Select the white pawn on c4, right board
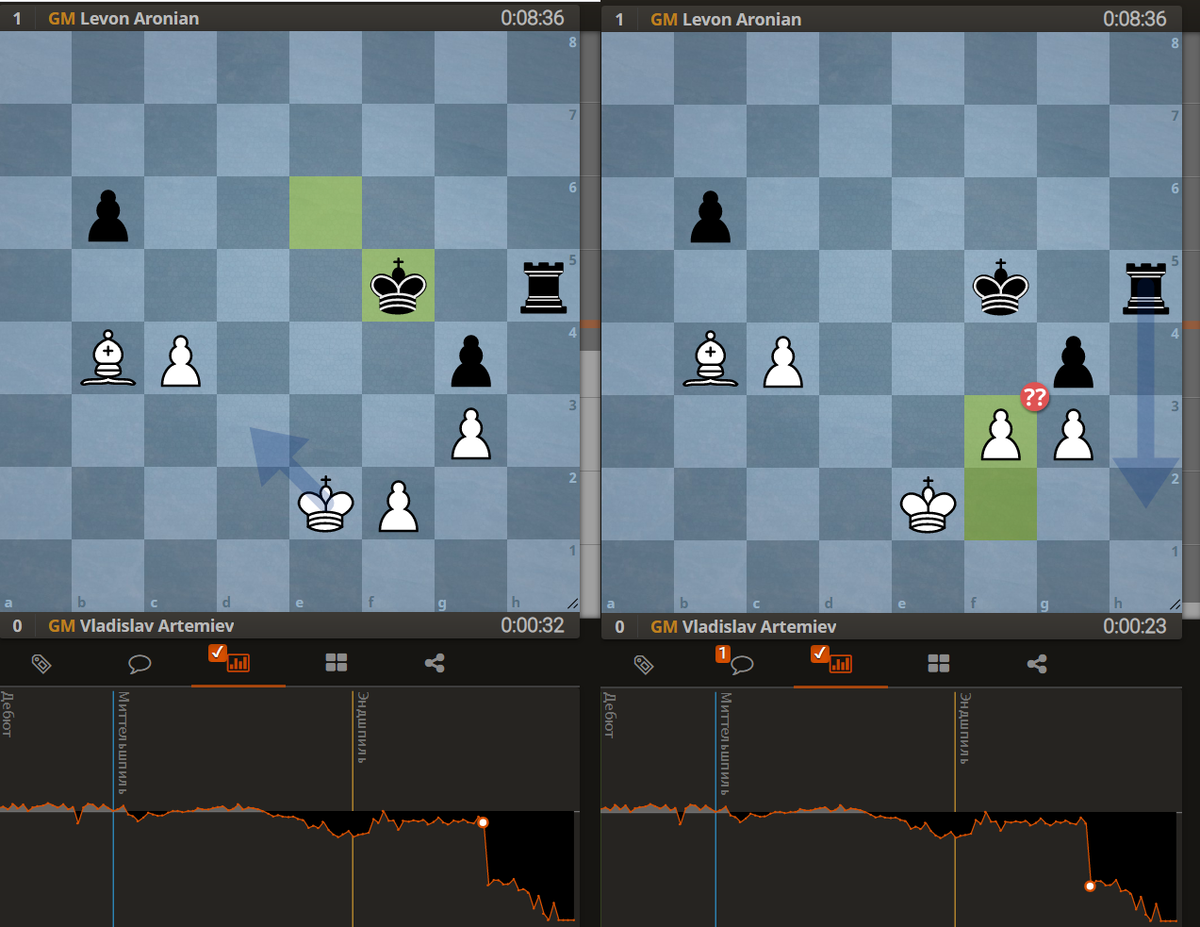The width and height of the screenshot is (1200, 927). pos(782,361)
